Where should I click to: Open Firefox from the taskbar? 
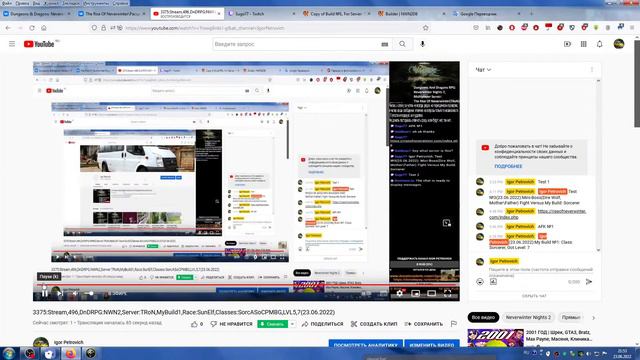70,353
